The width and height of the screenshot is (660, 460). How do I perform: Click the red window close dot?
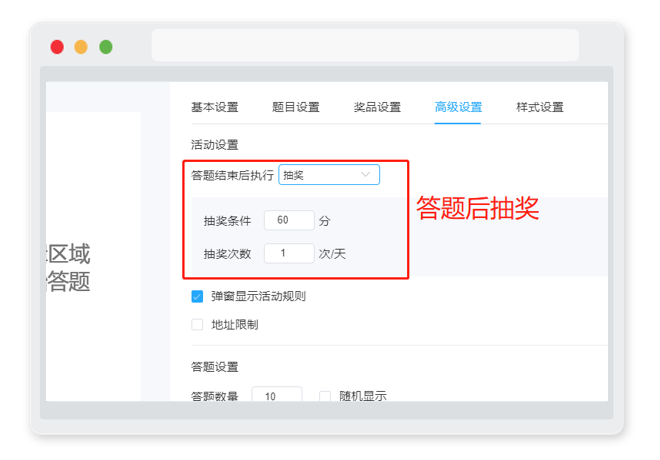57,47
